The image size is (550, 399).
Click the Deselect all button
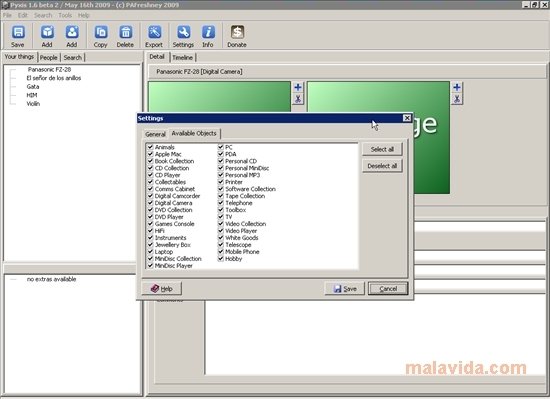coord(382,166)
